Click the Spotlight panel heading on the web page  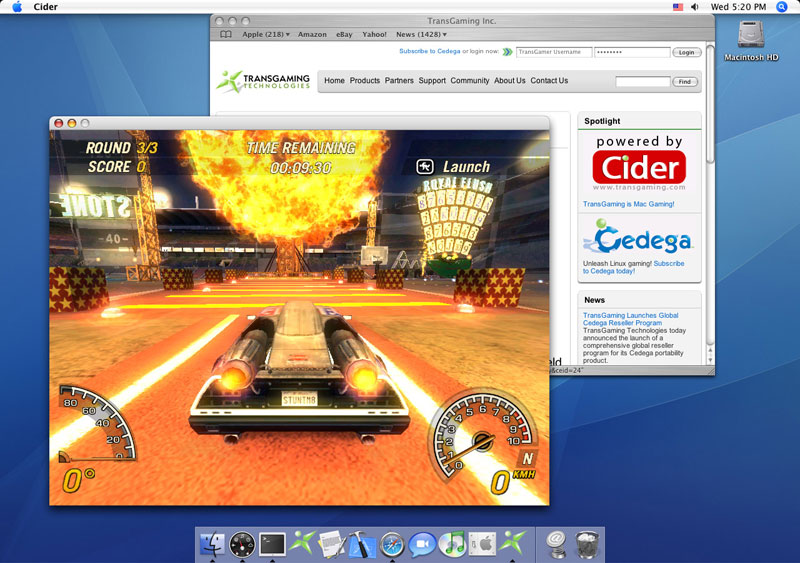point(602,121)
